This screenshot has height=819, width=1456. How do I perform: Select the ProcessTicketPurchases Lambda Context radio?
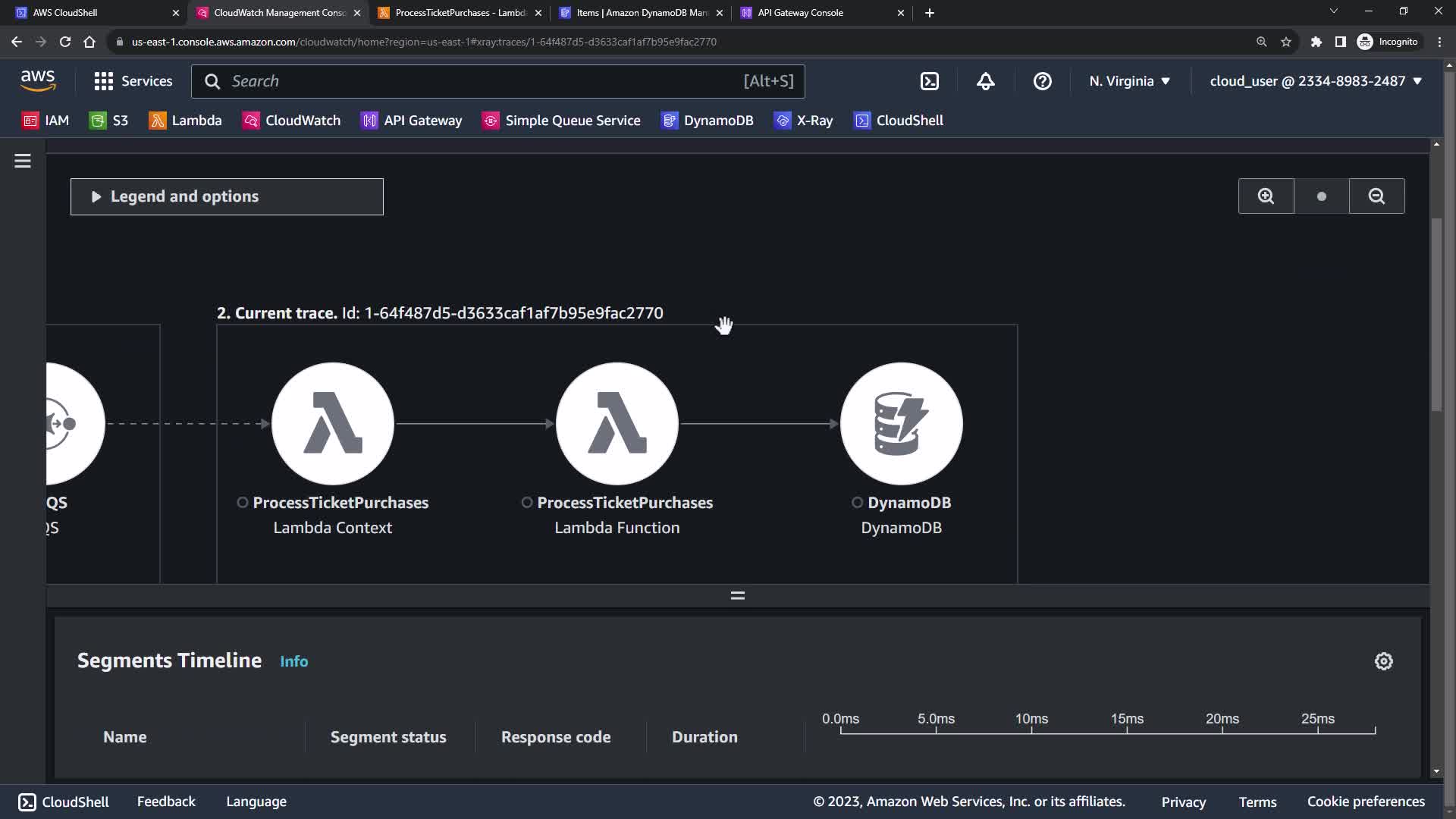coord(243,503)
